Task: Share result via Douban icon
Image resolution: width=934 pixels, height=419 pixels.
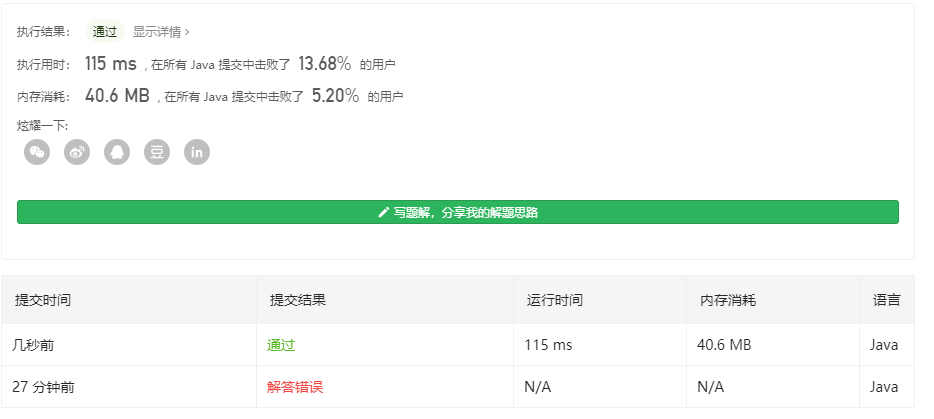Action: [x=157, y=152]
